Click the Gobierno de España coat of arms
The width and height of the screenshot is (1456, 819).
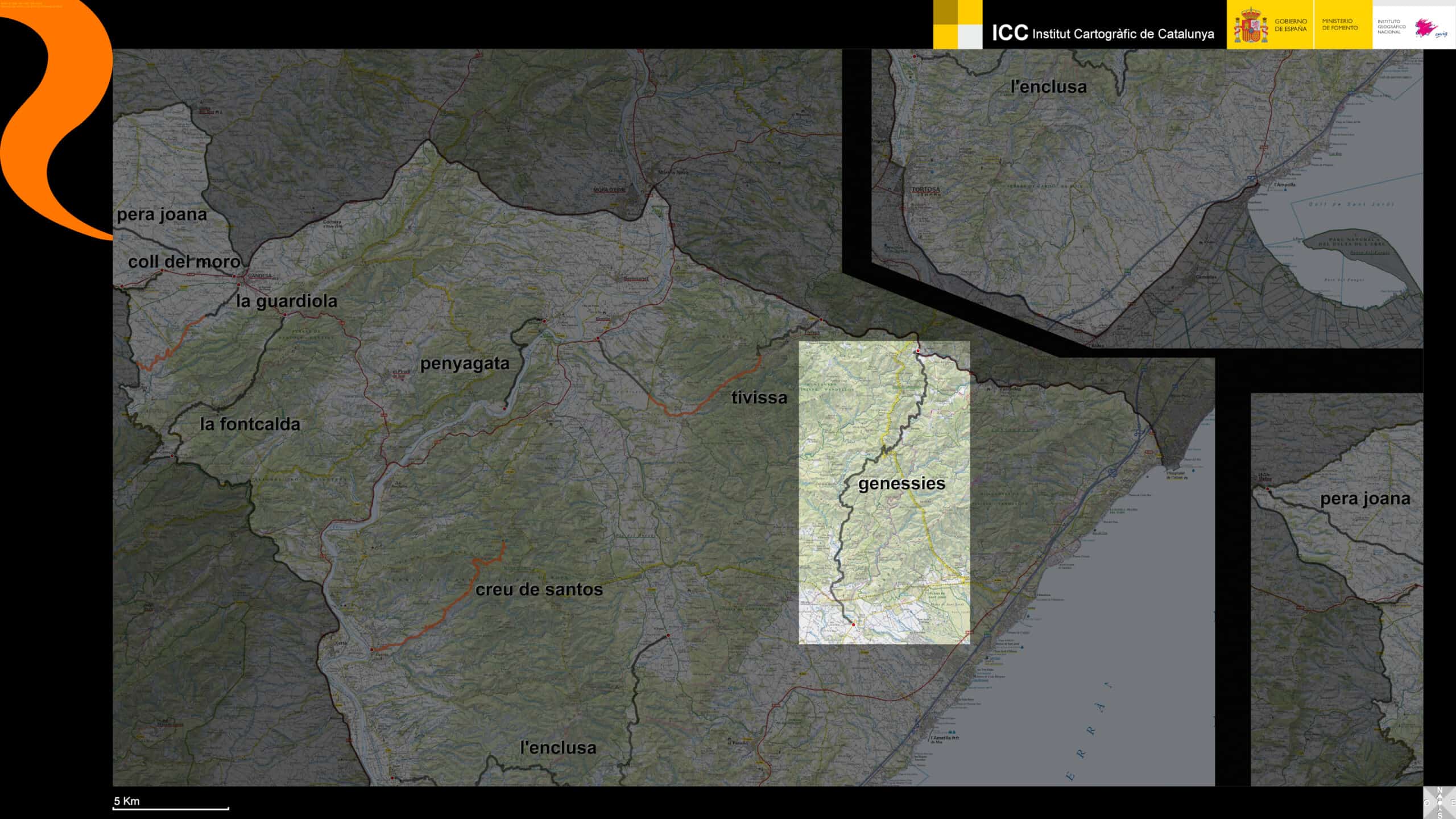[1250, 25]
